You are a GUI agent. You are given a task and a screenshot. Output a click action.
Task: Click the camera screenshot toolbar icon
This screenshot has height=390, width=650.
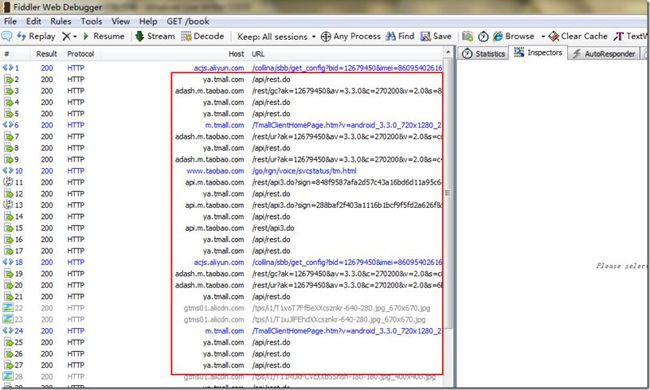(x=468, y=36)
